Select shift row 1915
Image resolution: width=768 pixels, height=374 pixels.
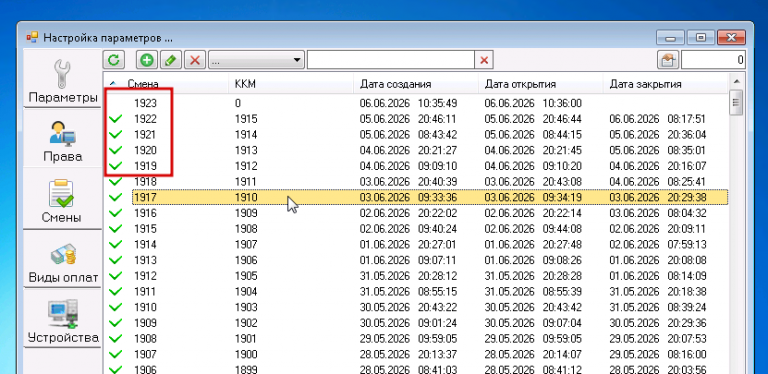pos(416,229)
